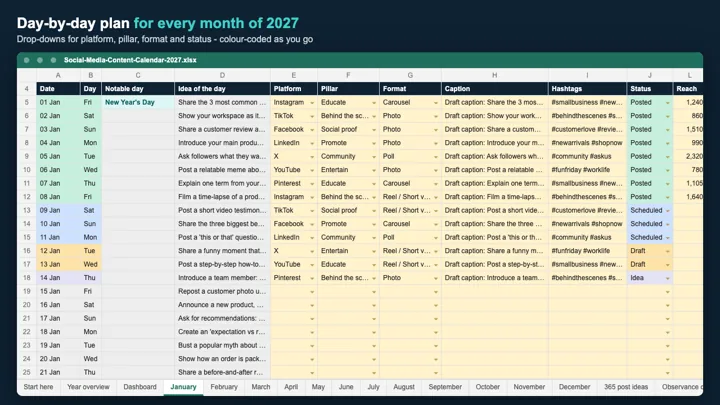Click the idea cell 'Show your workspace as it...'
The width and height of the screenshot is (720, 405).
click(x=222, y=116)
